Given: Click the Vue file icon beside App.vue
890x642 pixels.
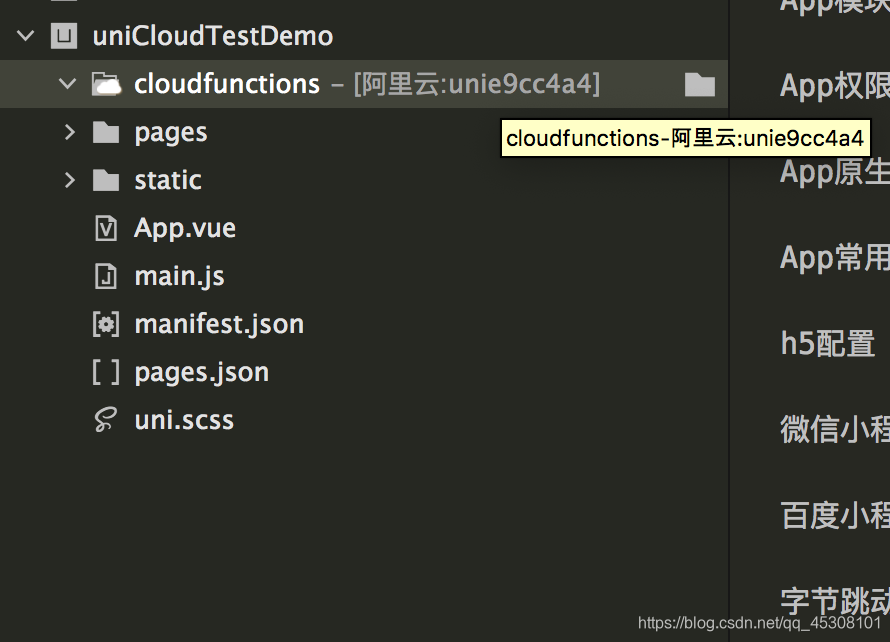Looking at the screenshot, I should pos(107,227).
